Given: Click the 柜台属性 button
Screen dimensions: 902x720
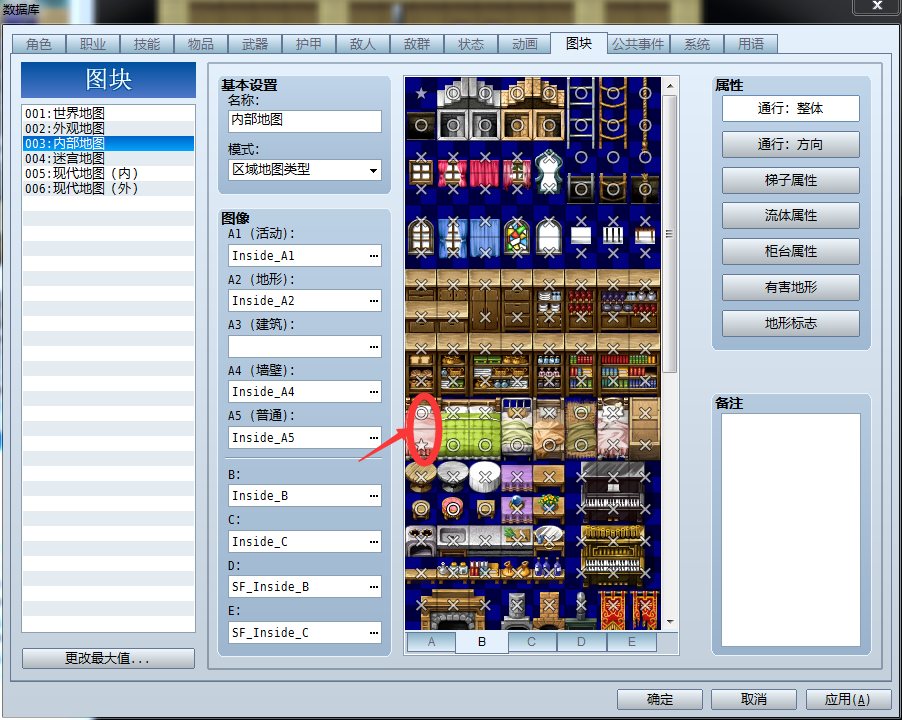Looking at the screenshot, I should pos(790,251).
